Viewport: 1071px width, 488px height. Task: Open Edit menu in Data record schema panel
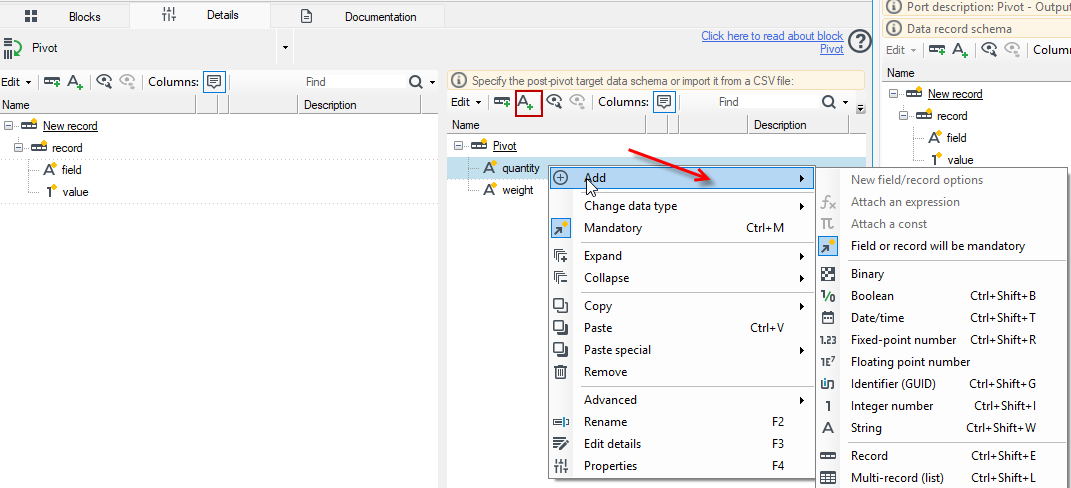[902, 50]
